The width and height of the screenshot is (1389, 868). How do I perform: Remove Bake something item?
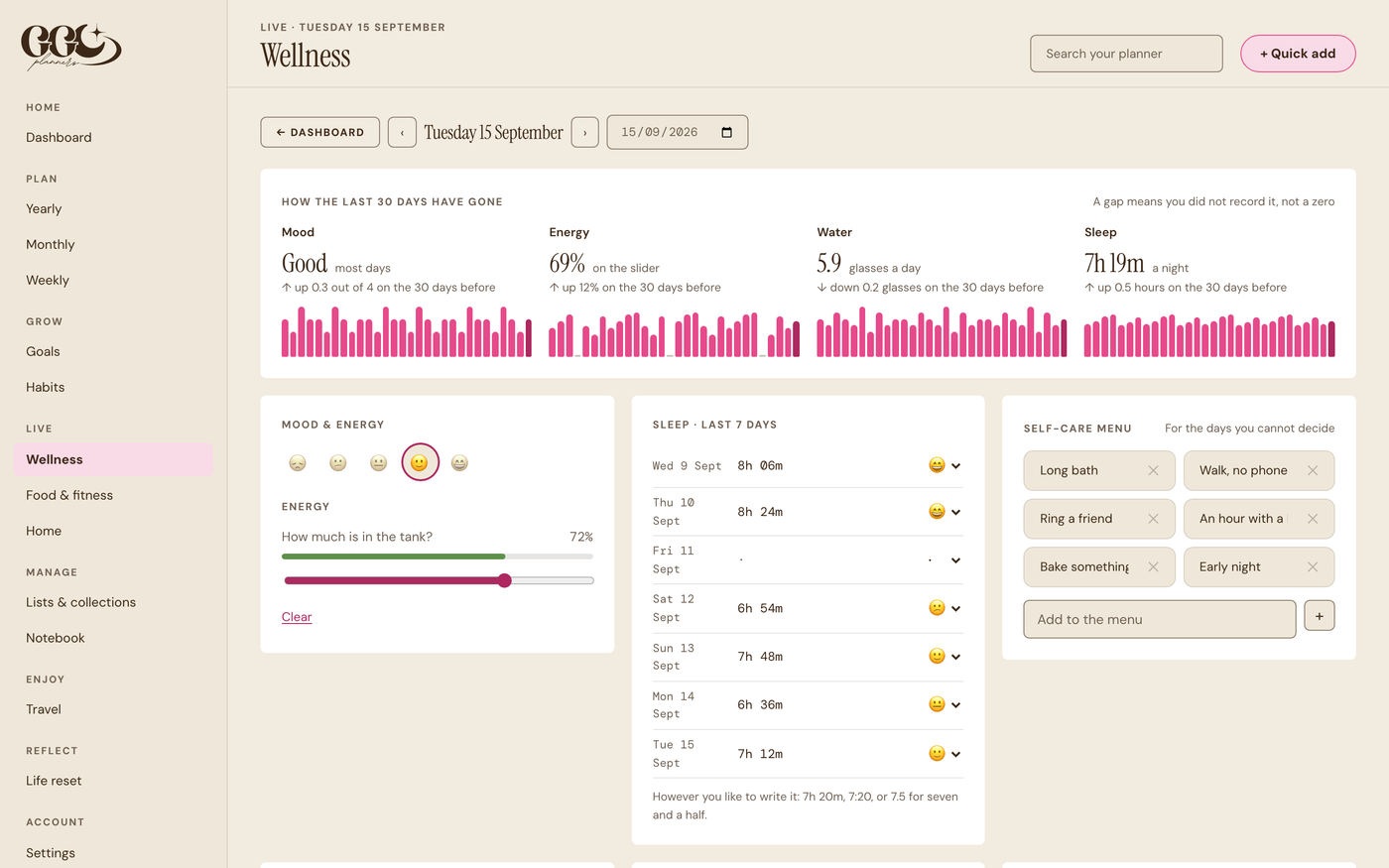1153,566
